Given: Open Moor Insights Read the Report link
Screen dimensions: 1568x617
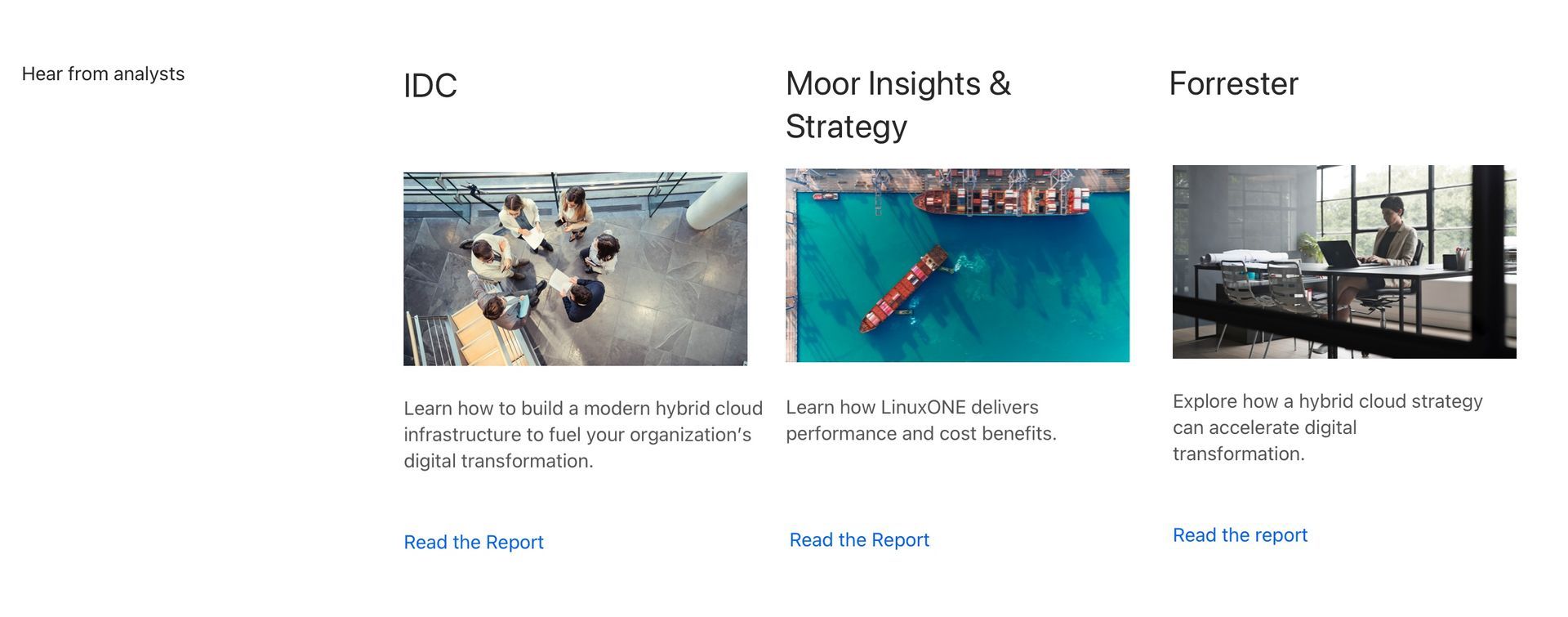Looking at the screenshot, I should [859, 539].
